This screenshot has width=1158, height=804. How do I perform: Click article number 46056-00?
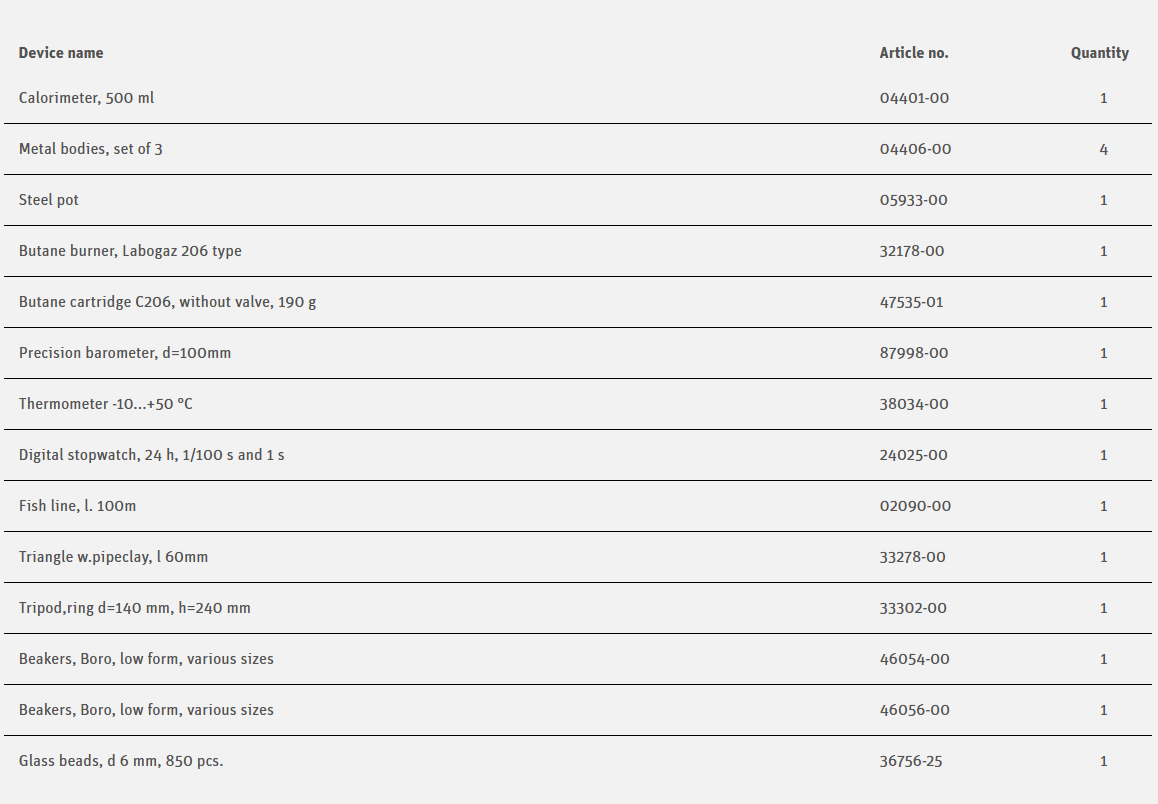(914, 710)
